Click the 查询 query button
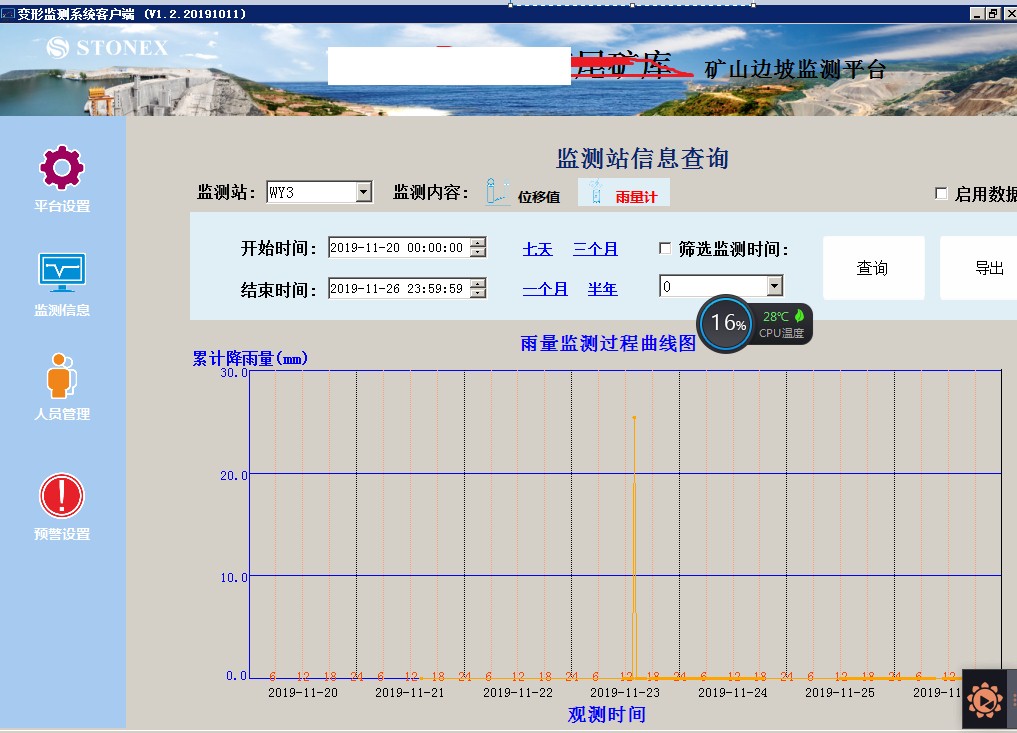The height and width of the screenshot is (733, 1017). [x=872, y=268]
